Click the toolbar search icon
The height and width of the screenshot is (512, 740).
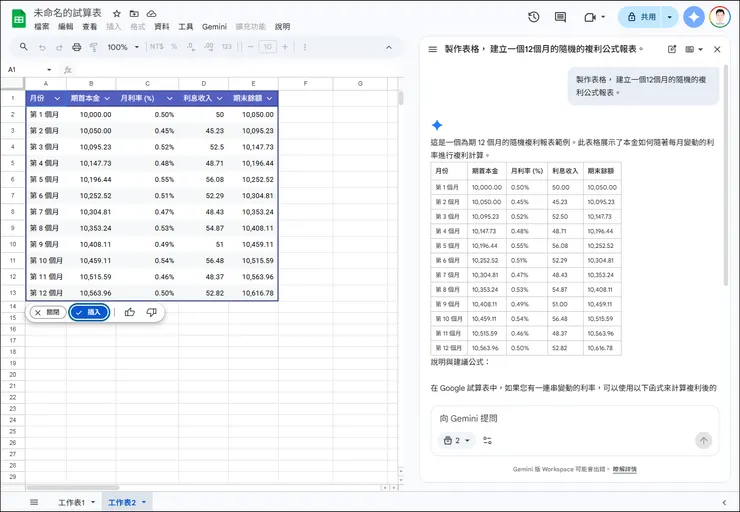click(24, 47)
